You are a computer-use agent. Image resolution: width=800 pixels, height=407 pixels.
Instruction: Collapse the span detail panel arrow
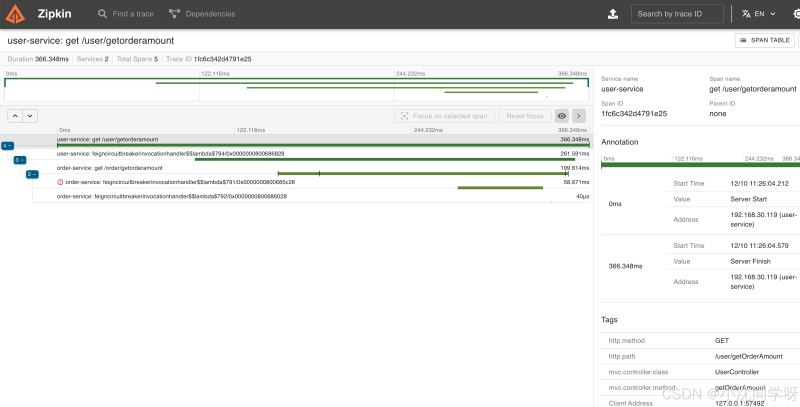pyautogui.click(x=579, y=116)
